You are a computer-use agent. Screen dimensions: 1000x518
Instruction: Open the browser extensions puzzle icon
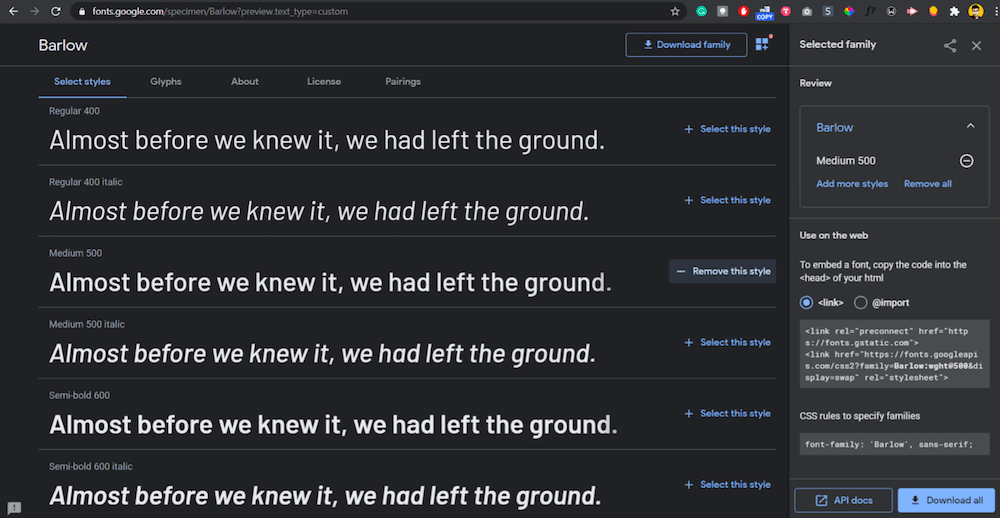click(954, 12)
